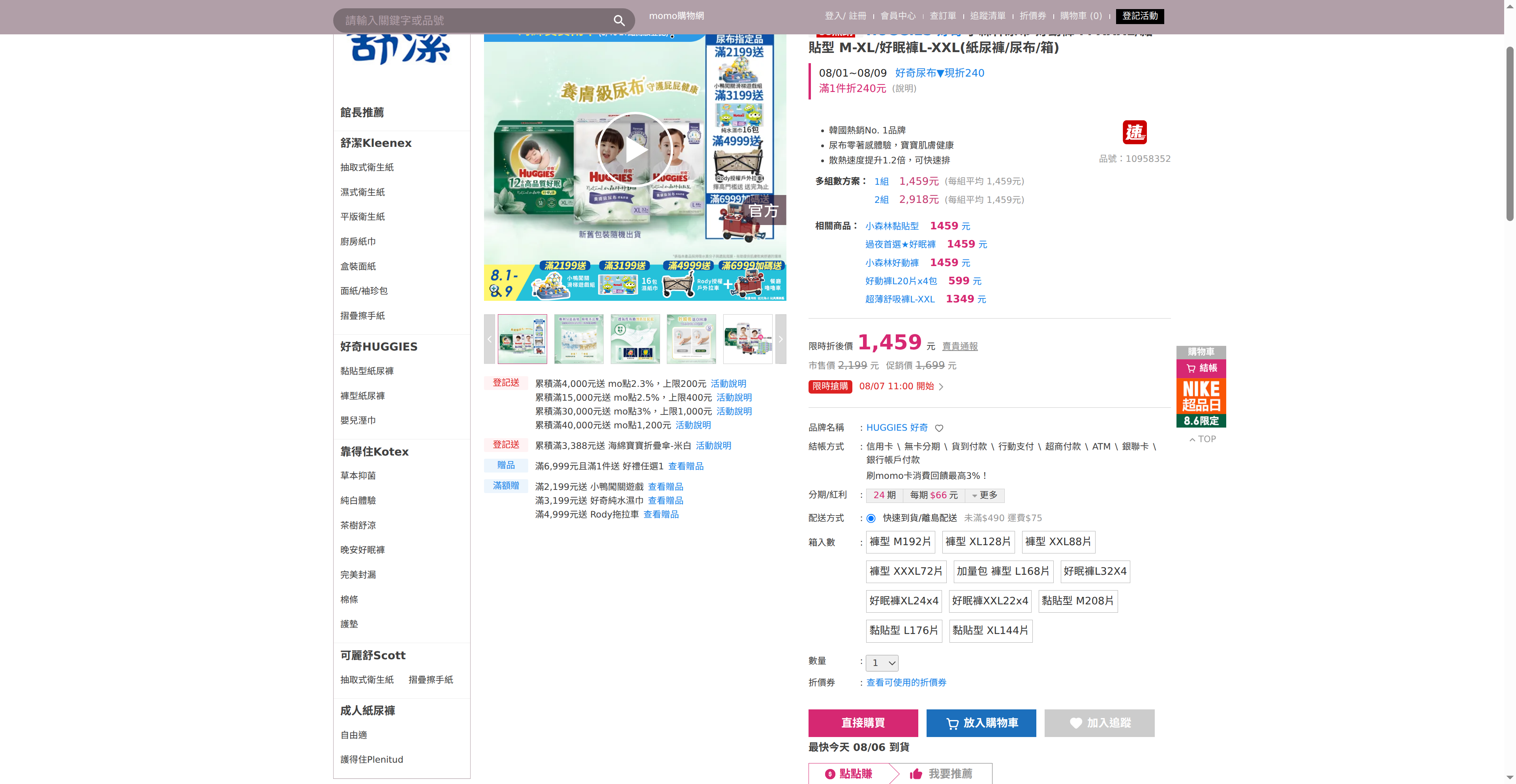Show previous product thumbnails arrow

[x=490, y=339]
